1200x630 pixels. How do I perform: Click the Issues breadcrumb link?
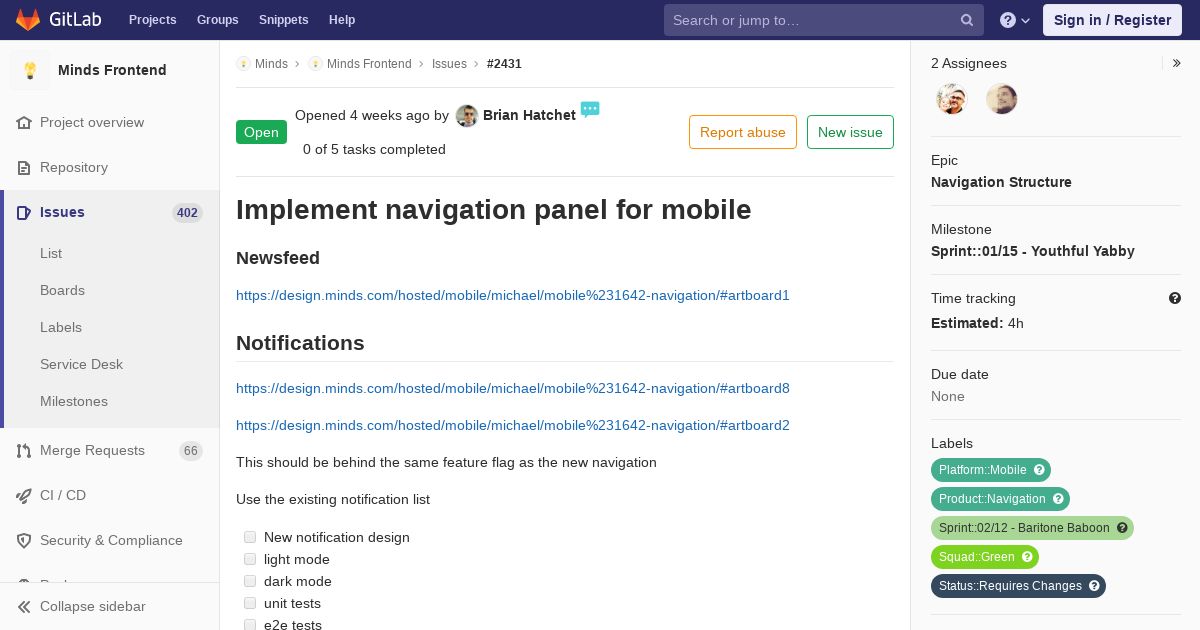pos(449,63)
